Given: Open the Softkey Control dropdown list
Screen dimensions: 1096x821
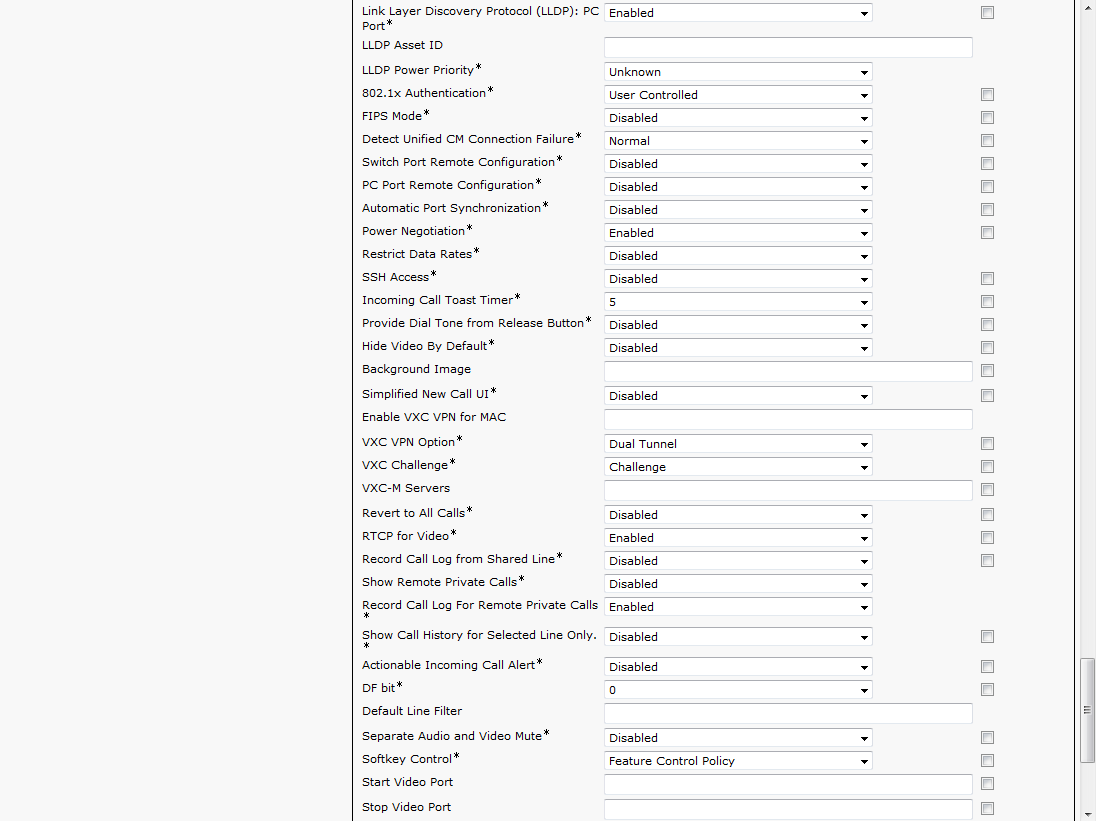Looking at the screenshot, I should pyautogui.click(x=738, y=761).
